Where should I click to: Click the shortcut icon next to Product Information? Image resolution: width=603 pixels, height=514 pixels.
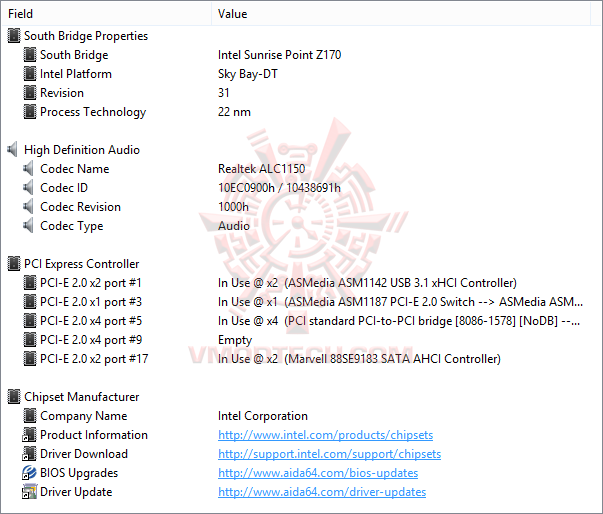[x=29, y=434]
